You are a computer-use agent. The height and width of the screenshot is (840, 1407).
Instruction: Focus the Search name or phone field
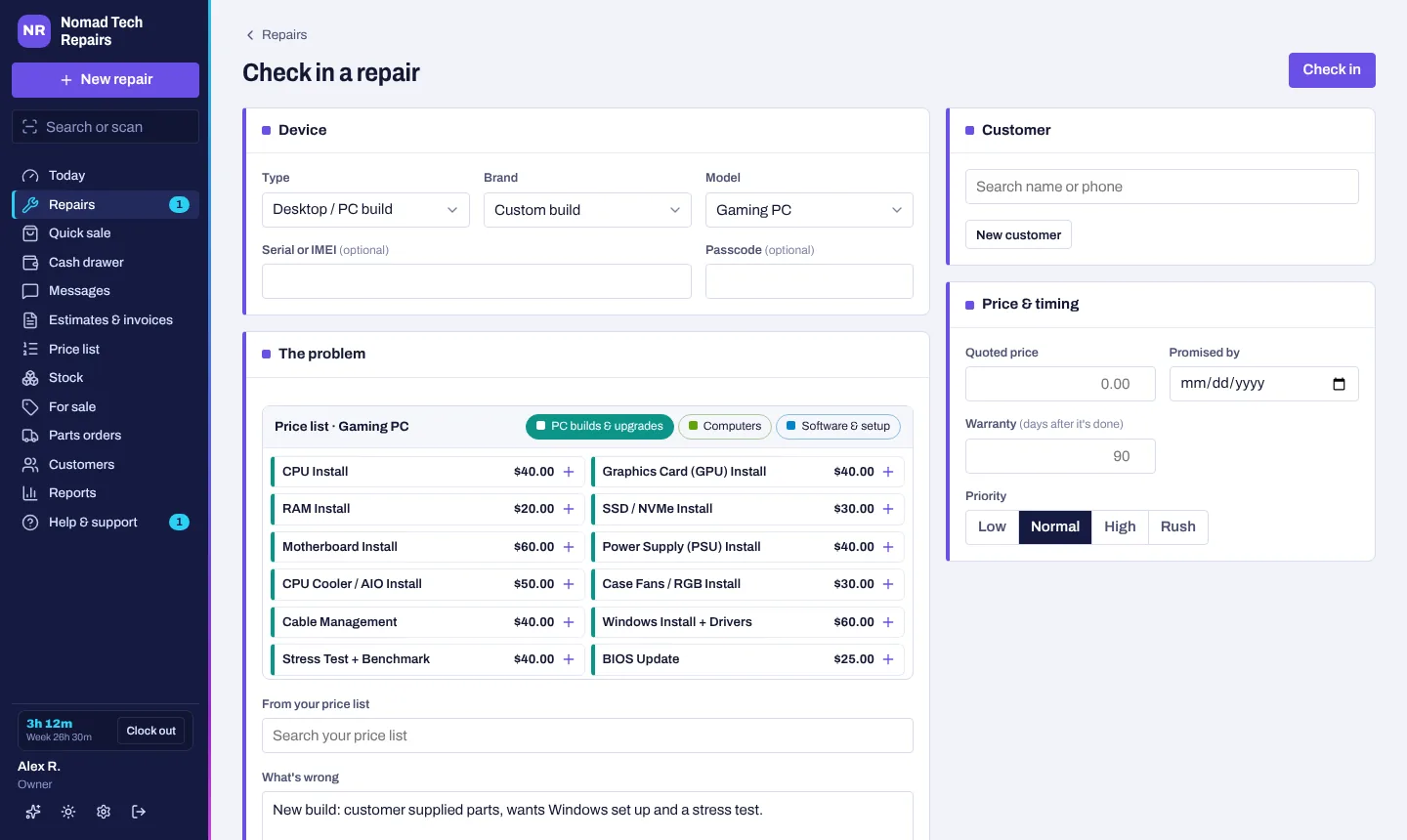[x=1162, y=187]
